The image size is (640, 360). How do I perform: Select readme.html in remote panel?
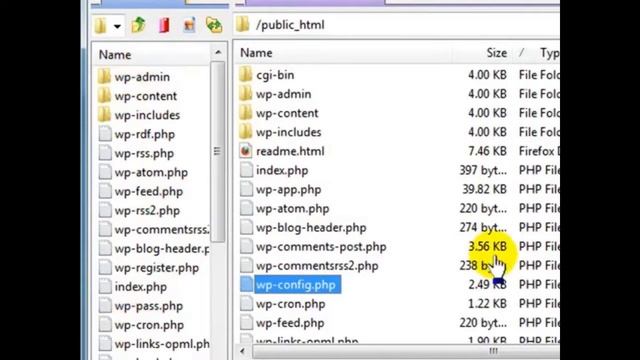(x=290, y=151)
